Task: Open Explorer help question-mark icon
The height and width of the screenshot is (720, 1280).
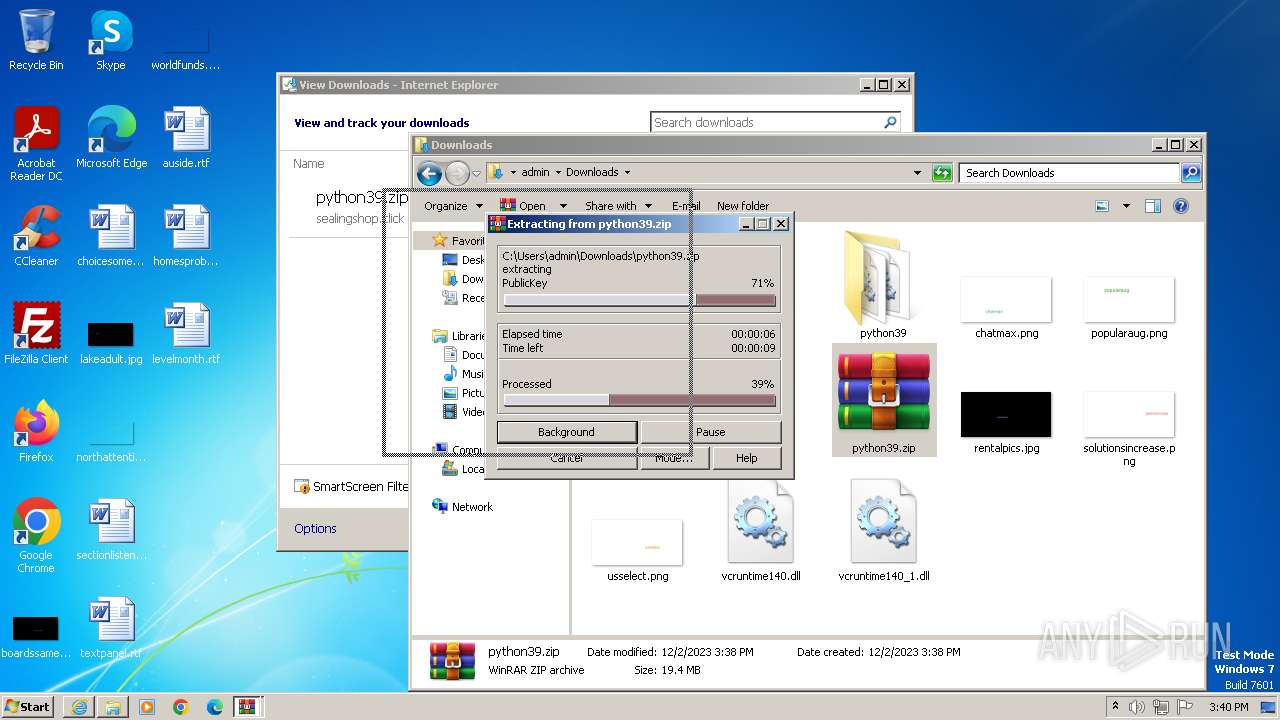Action: tap(1181, 206)
